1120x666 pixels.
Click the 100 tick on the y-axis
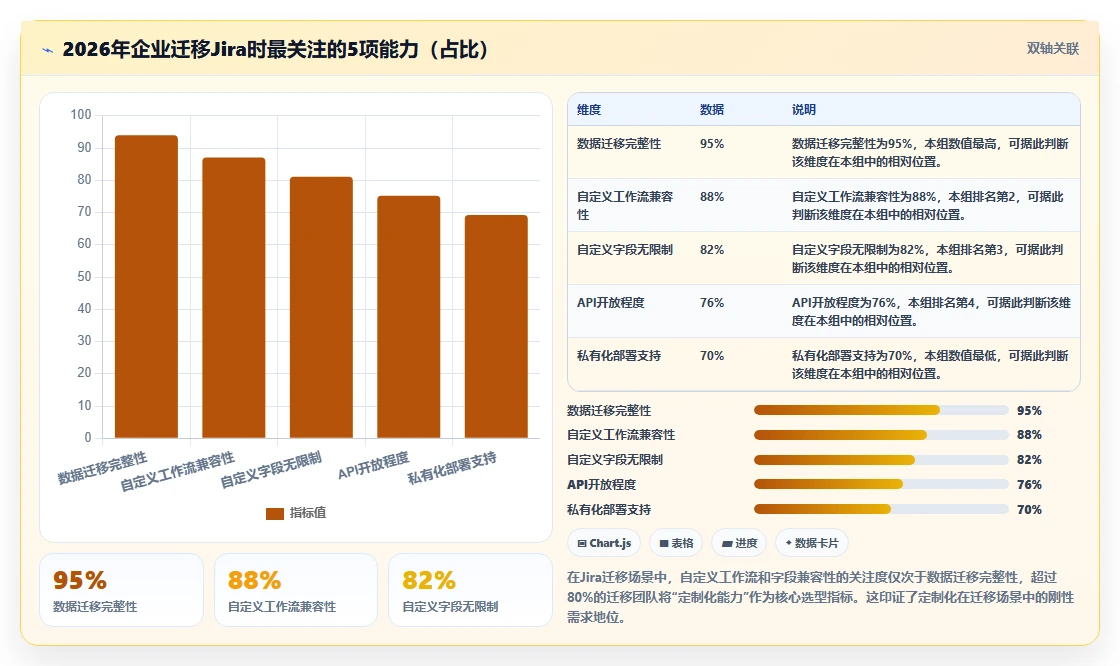(x=81, y=114)
